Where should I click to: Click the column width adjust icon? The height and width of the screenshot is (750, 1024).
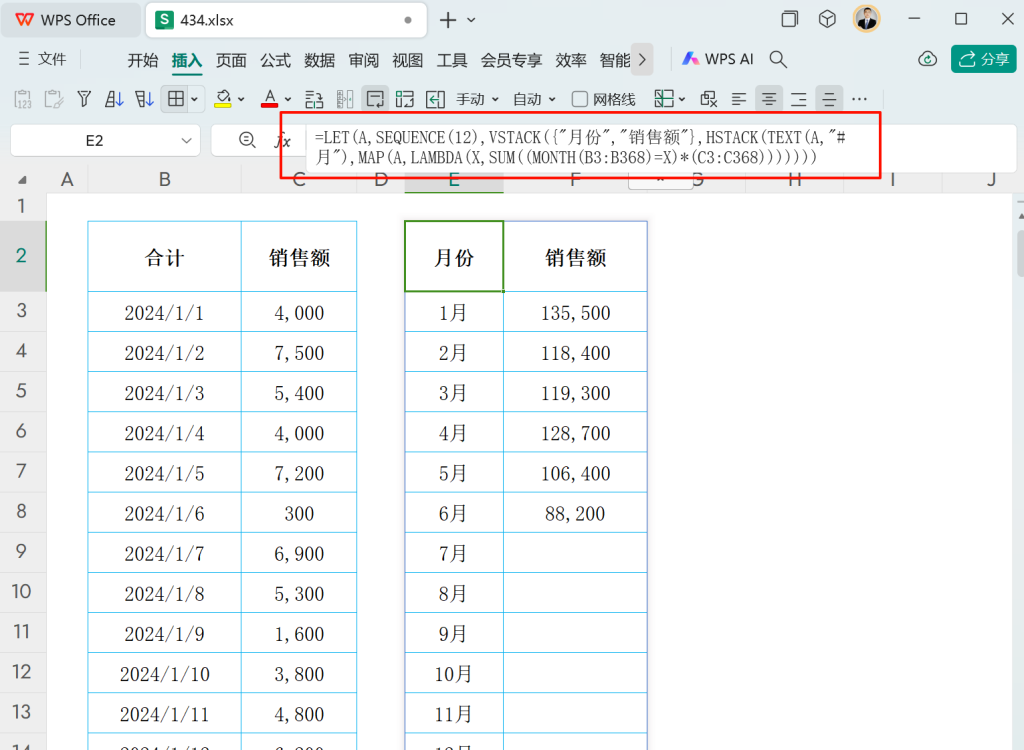coord(345,99)
